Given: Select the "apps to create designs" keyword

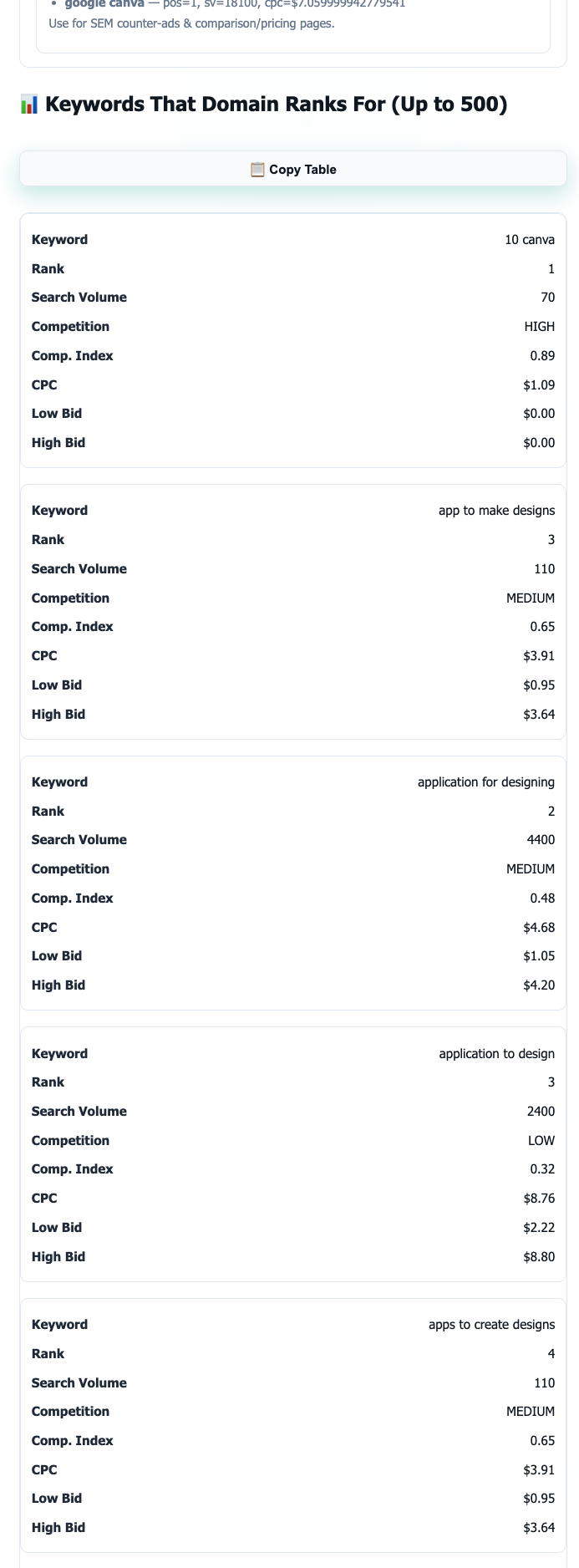Looking at the screenshot, I should pyautogui.click(x=491, y=1325).
